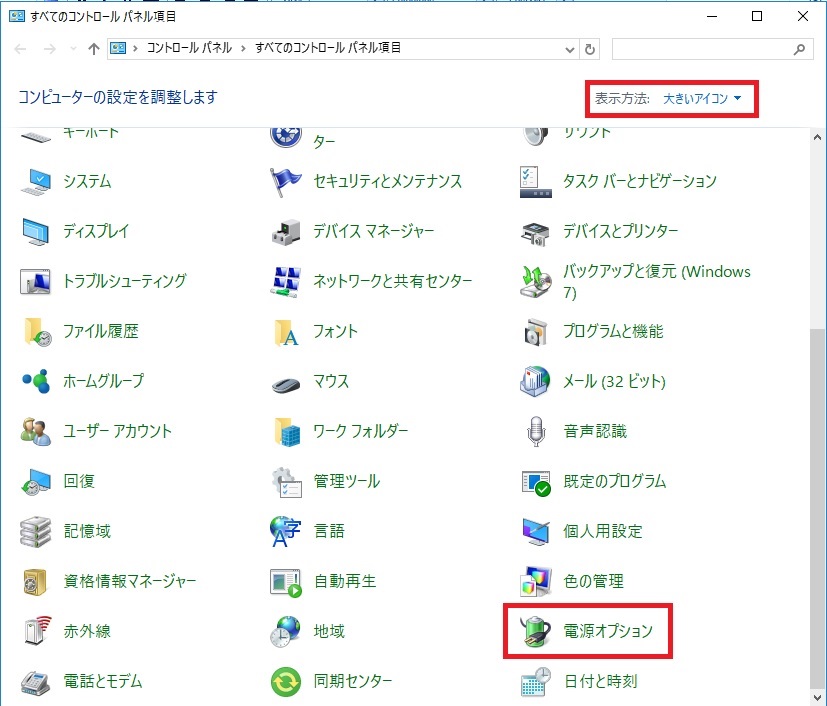The height and width of the screenshot is (706, 827).
Task: Open the ネットワークと共有センター text link
Action: 393,282
